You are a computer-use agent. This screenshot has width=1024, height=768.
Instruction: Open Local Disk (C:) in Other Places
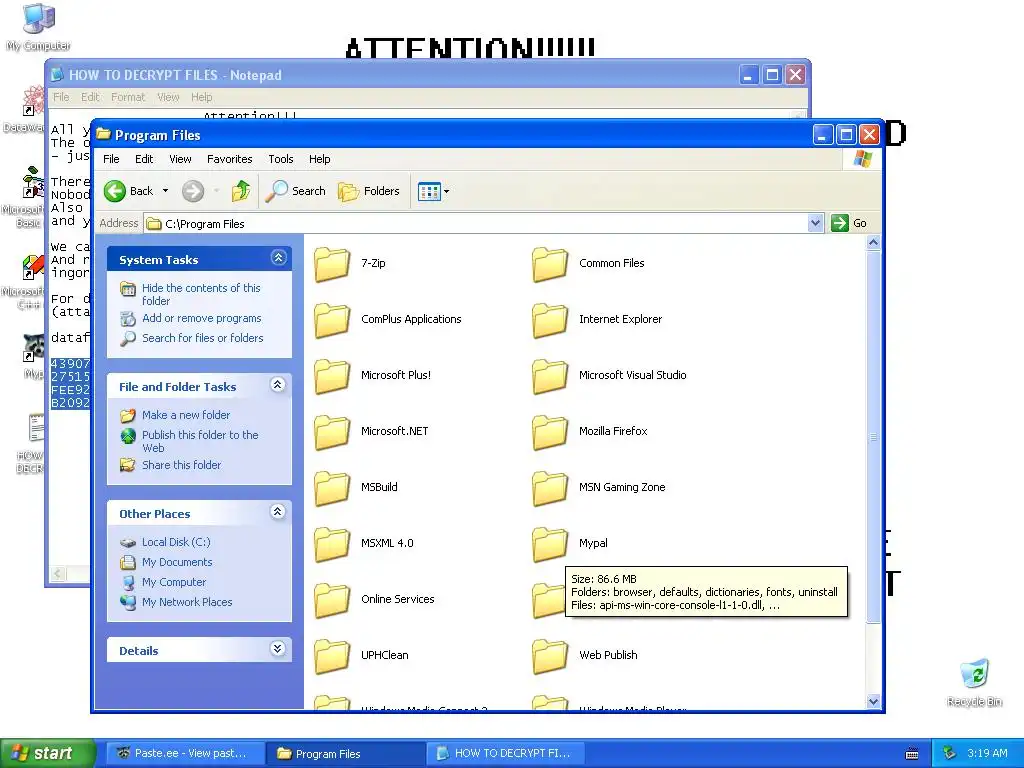tap(176, 542)
